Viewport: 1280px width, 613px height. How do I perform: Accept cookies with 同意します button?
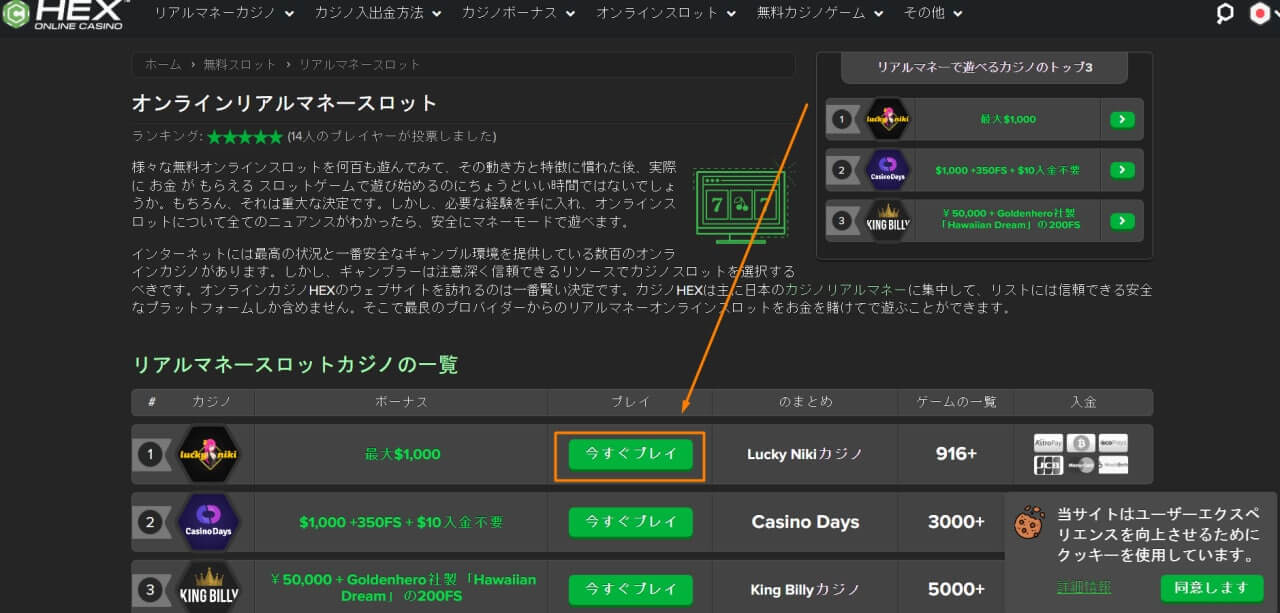tap(1211, 588)
